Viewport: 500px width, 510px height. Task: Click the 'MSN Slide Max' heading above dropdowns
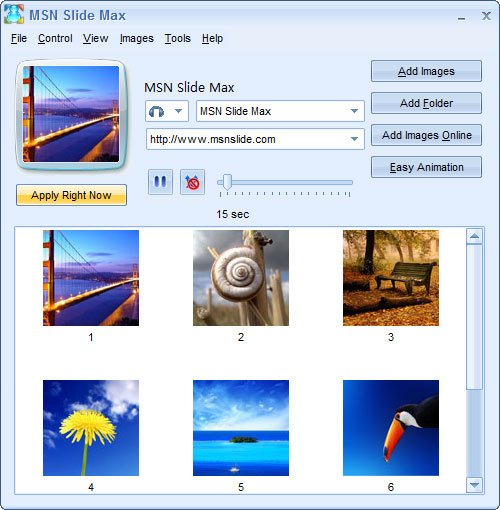(x=189, y=88)
